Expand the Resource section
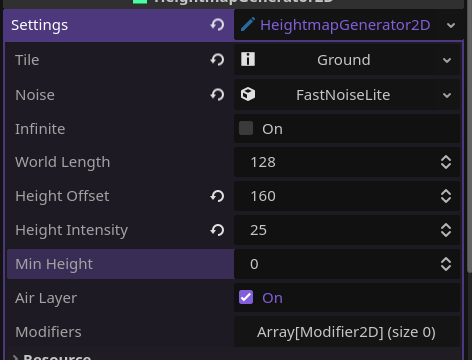This screenshot has width=472, height=360. (15, 357)
